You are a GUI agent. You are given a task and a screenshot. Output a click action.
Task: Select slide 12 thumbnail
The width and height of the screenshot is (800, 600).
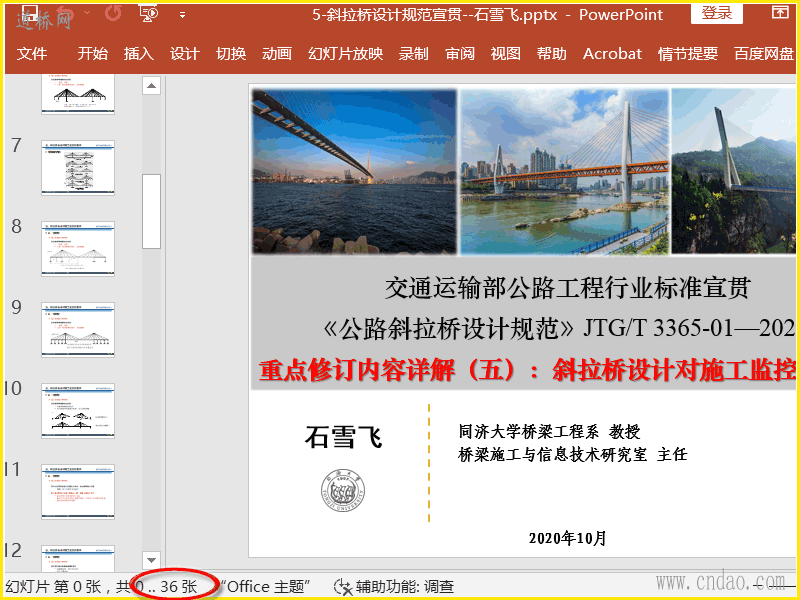[78, 558]
